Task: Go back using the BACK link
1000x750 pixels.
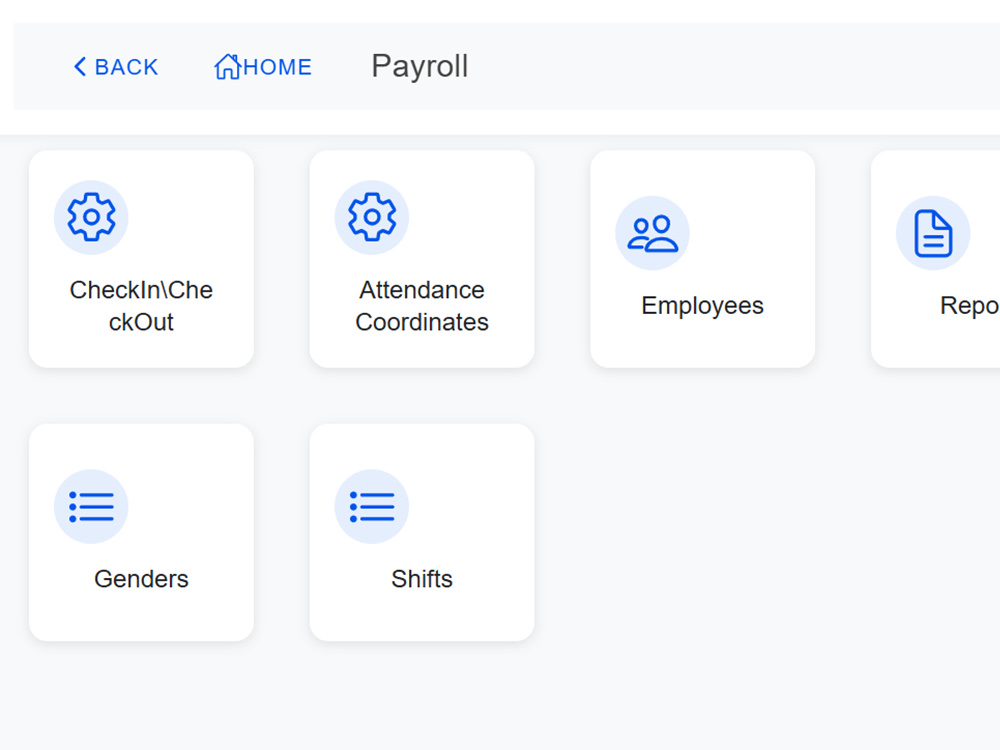Action: 115,66
